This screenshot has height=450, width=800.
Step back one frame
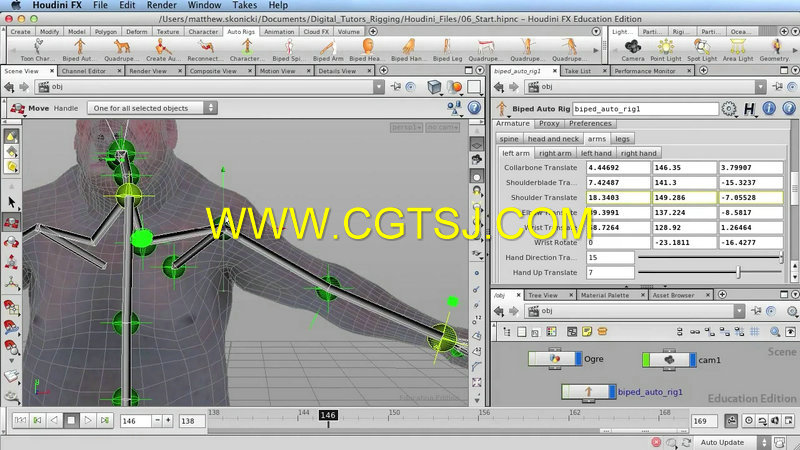[54, 420]
